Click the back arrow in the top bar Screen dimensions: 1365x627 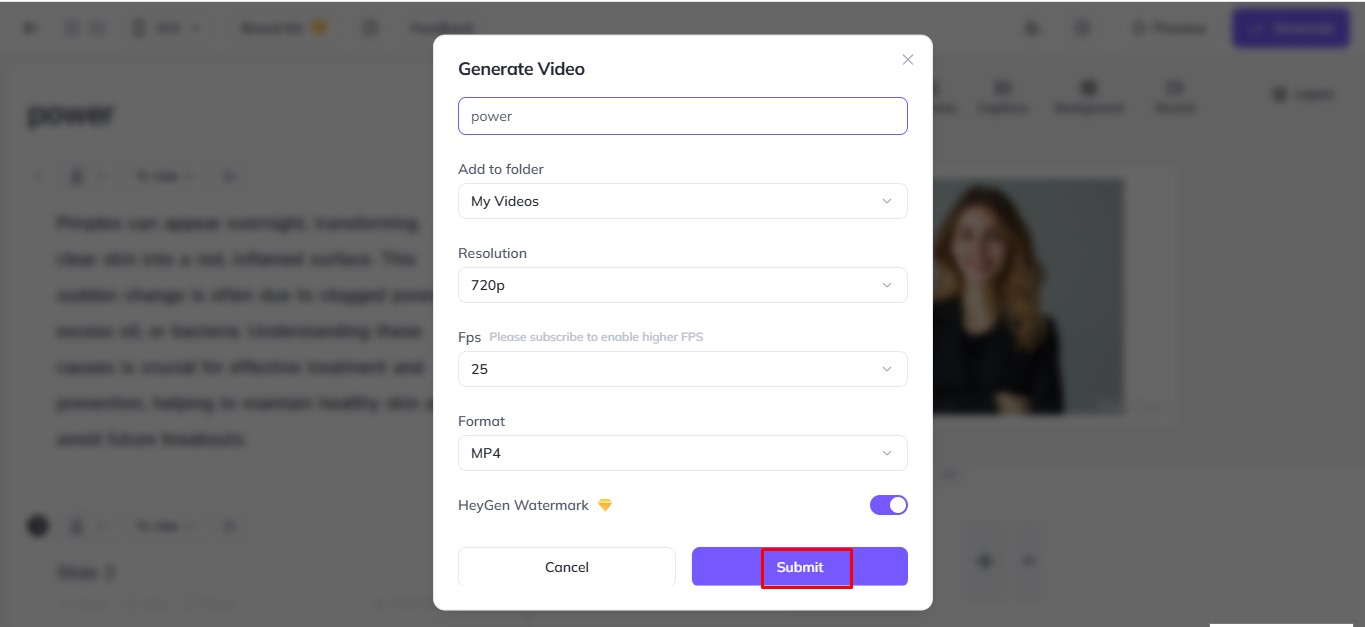click(31, 28)
